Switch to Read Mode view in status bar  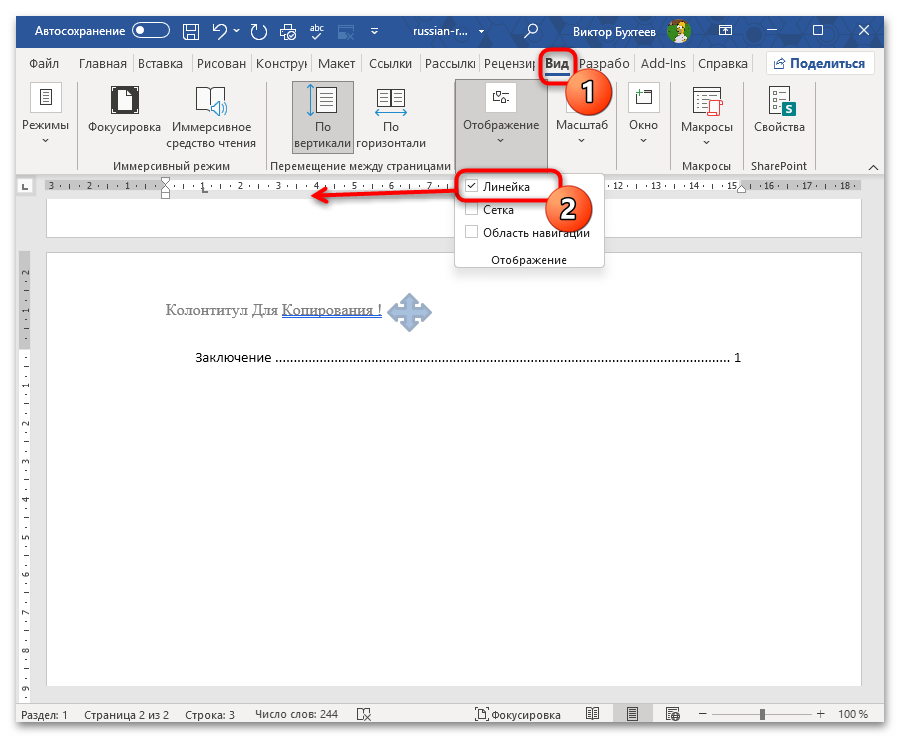coord(592,714)
